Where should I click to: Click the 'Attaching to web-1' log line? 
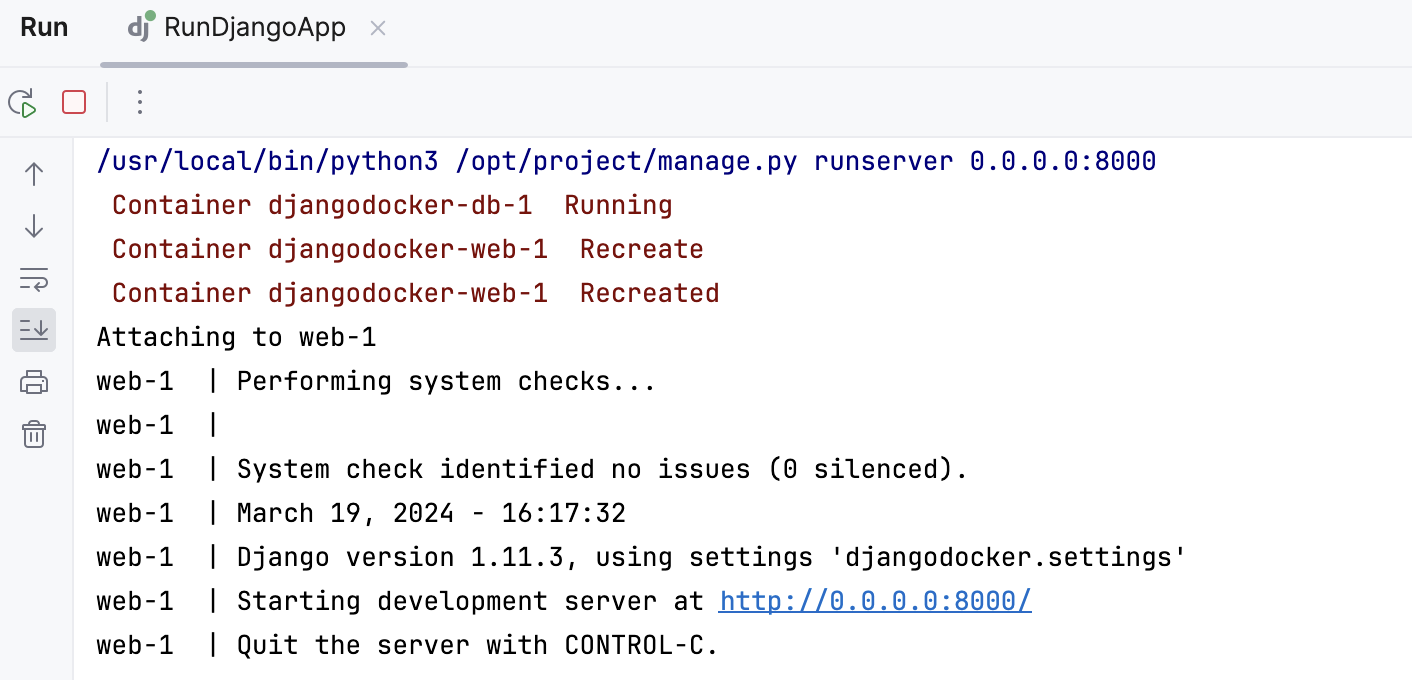[236, 337]
